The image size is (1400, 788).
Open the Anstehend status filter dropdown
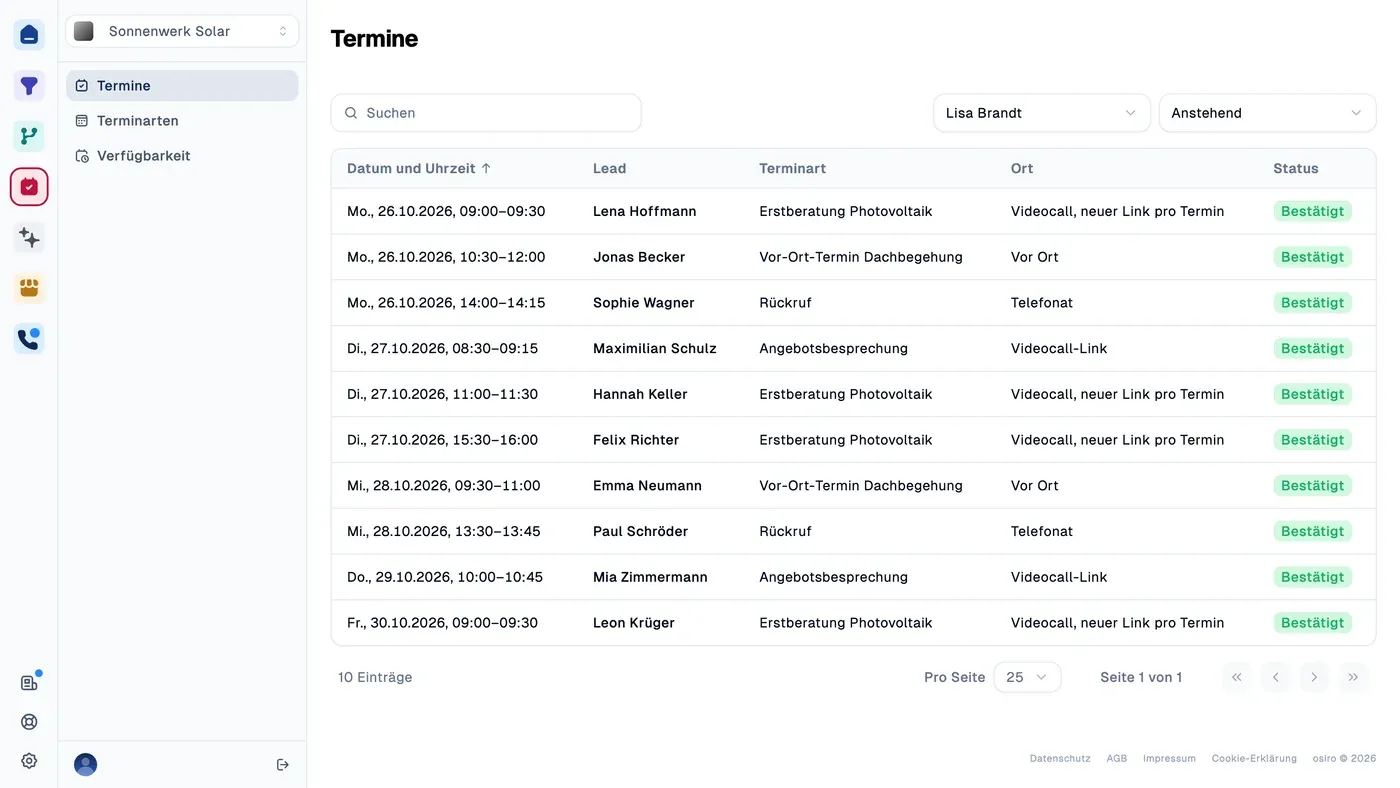(1267, 113)
